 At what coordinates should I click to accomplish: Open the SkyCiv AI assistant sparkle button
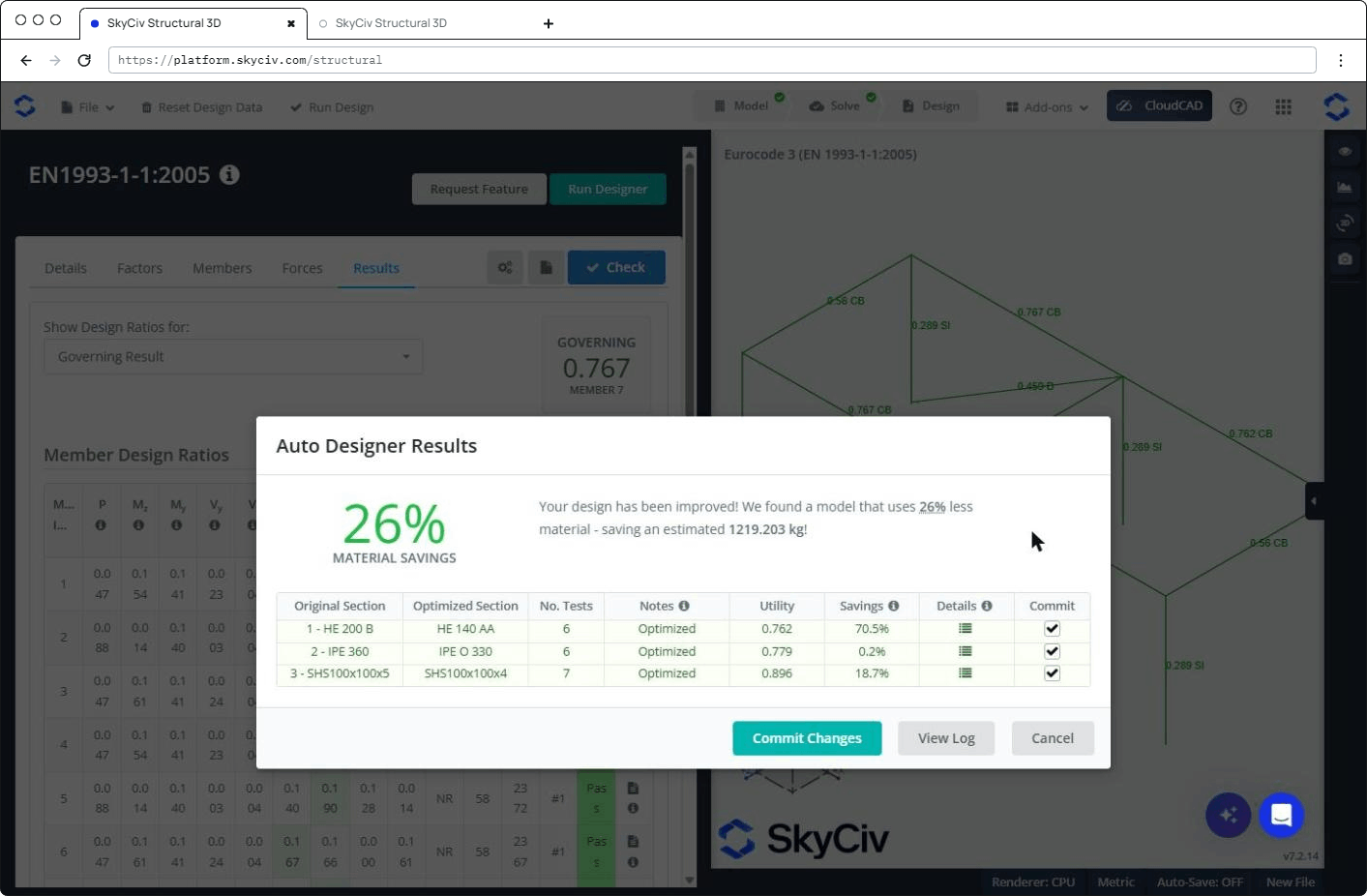pos(1229,815)
